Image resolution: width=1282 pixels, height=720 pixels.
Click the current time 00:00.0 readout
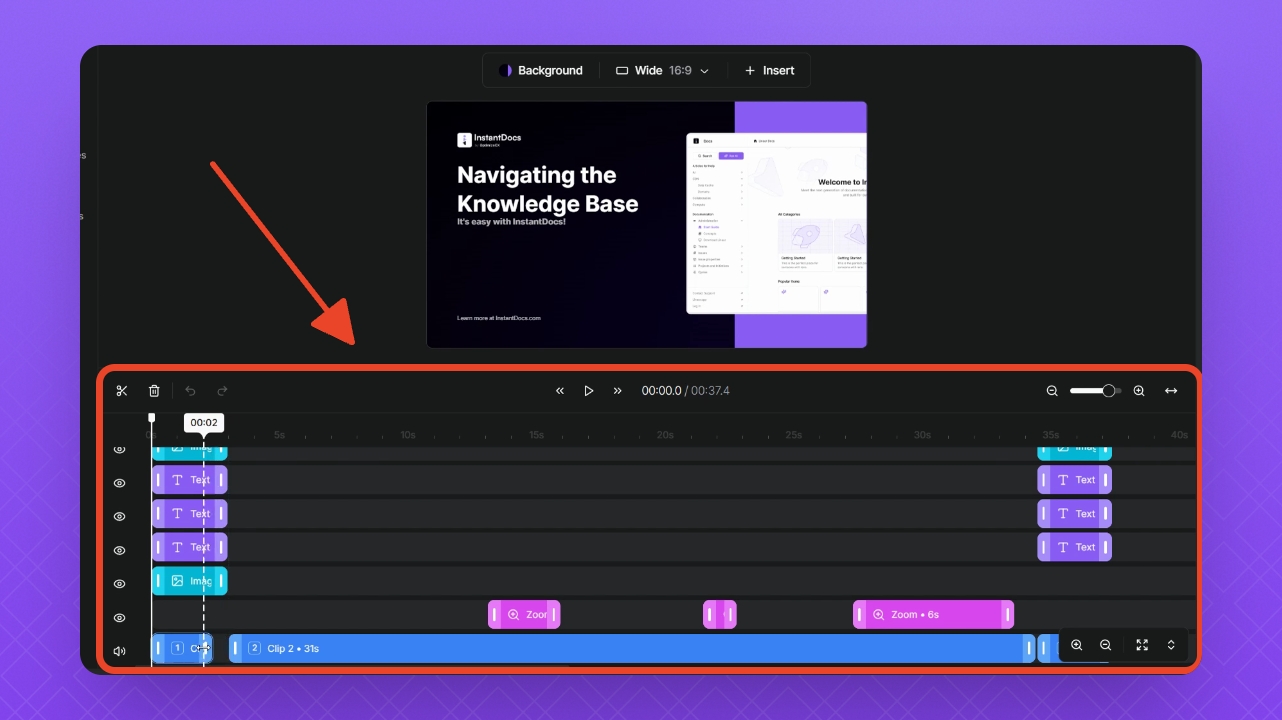[x=661, y=391]
